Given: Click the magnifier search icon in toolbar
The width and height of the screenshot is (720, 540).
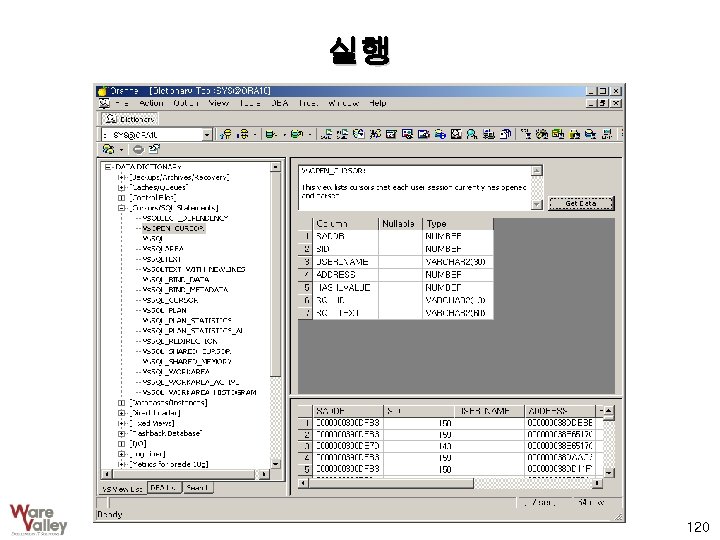Looking at the screenshot, I should tap(472, 134).
